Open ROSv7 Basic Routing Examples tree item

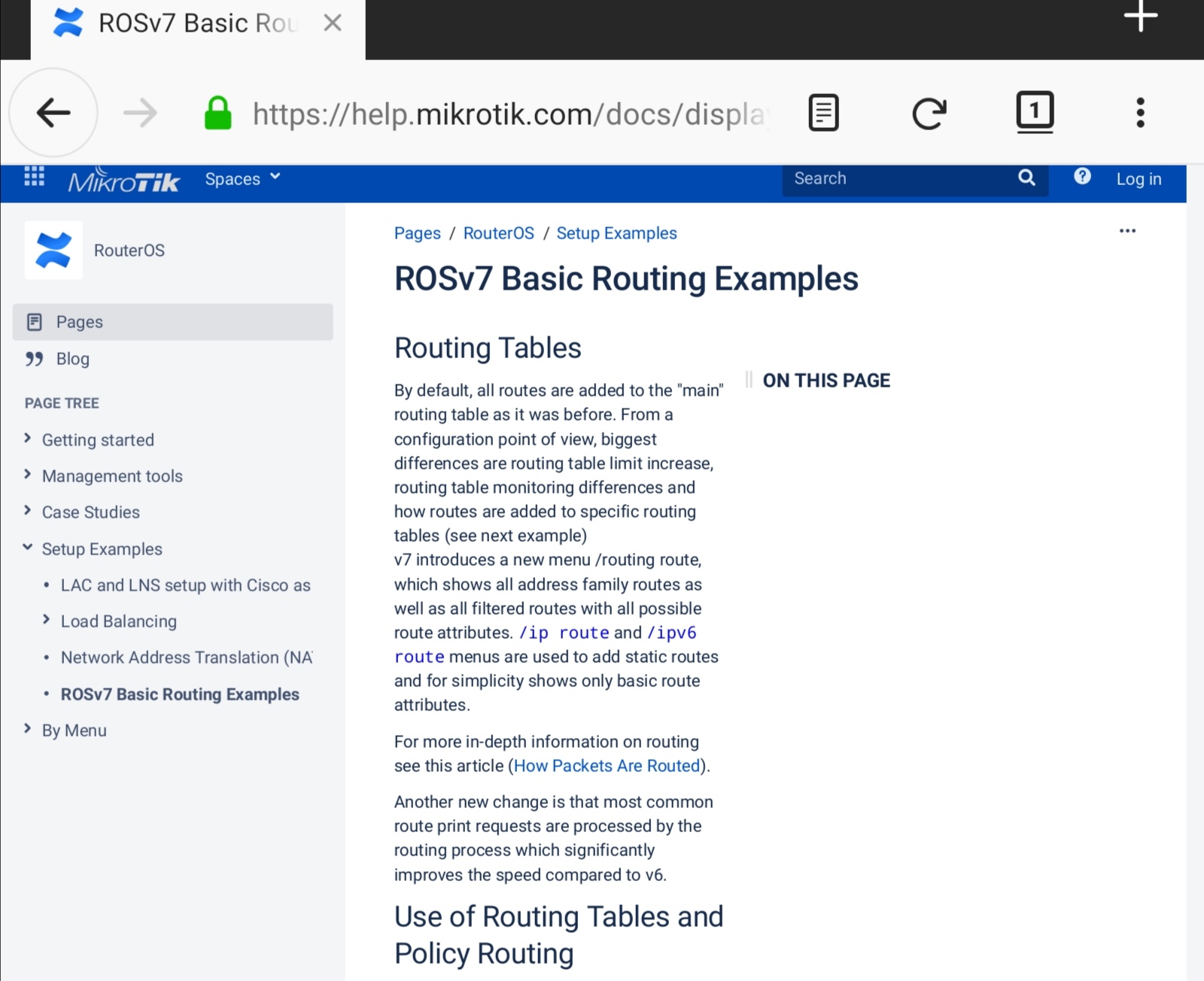pos(180,694)
